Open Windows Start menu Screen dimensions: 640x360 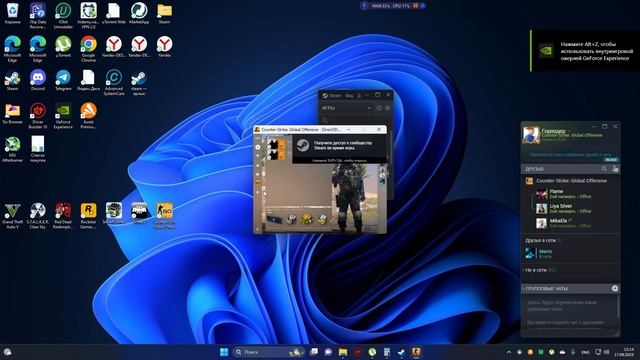coord(224,352)
